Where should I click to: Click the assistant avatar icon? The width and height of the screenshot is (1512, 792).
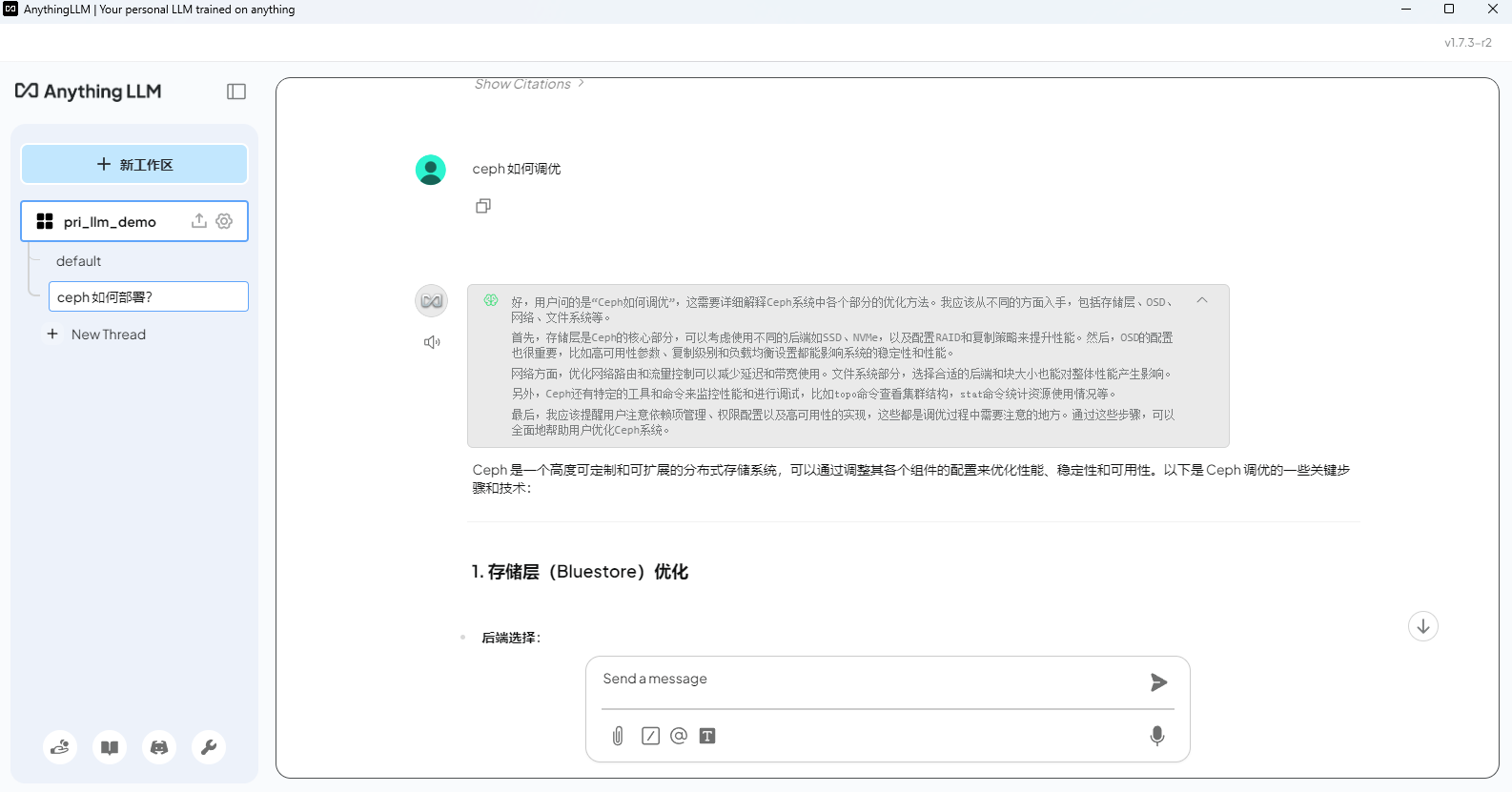[x=432, y=301]
